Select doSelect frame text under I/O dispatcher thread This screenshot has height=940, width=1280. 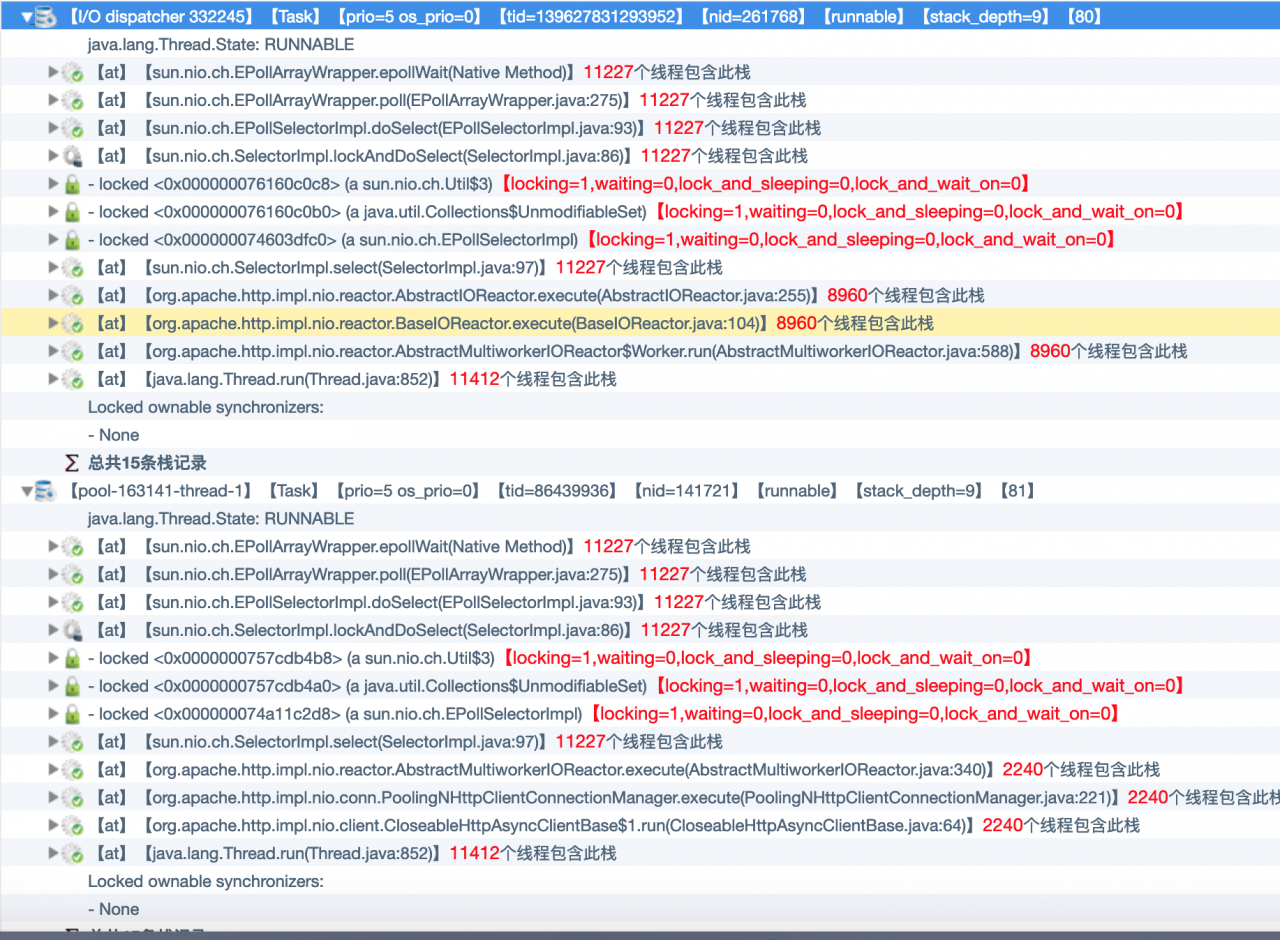(x=395, y=128)
